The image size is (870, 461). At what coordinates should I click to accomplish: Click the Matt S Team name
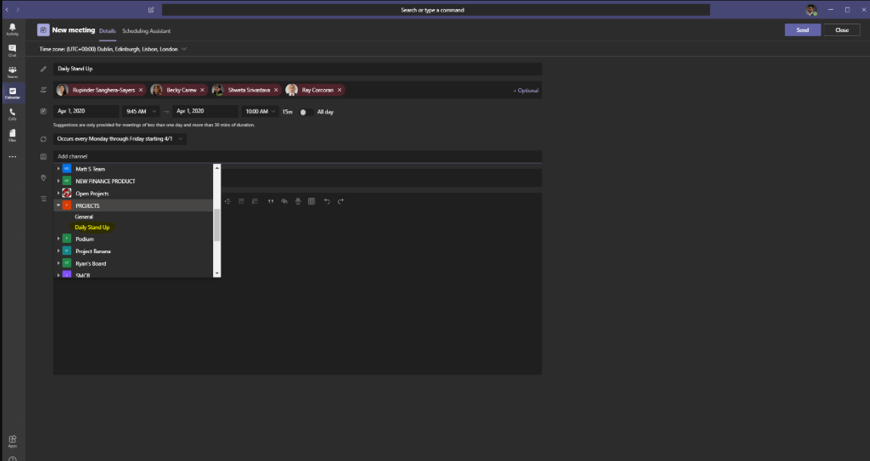click(x=90, y=169)
